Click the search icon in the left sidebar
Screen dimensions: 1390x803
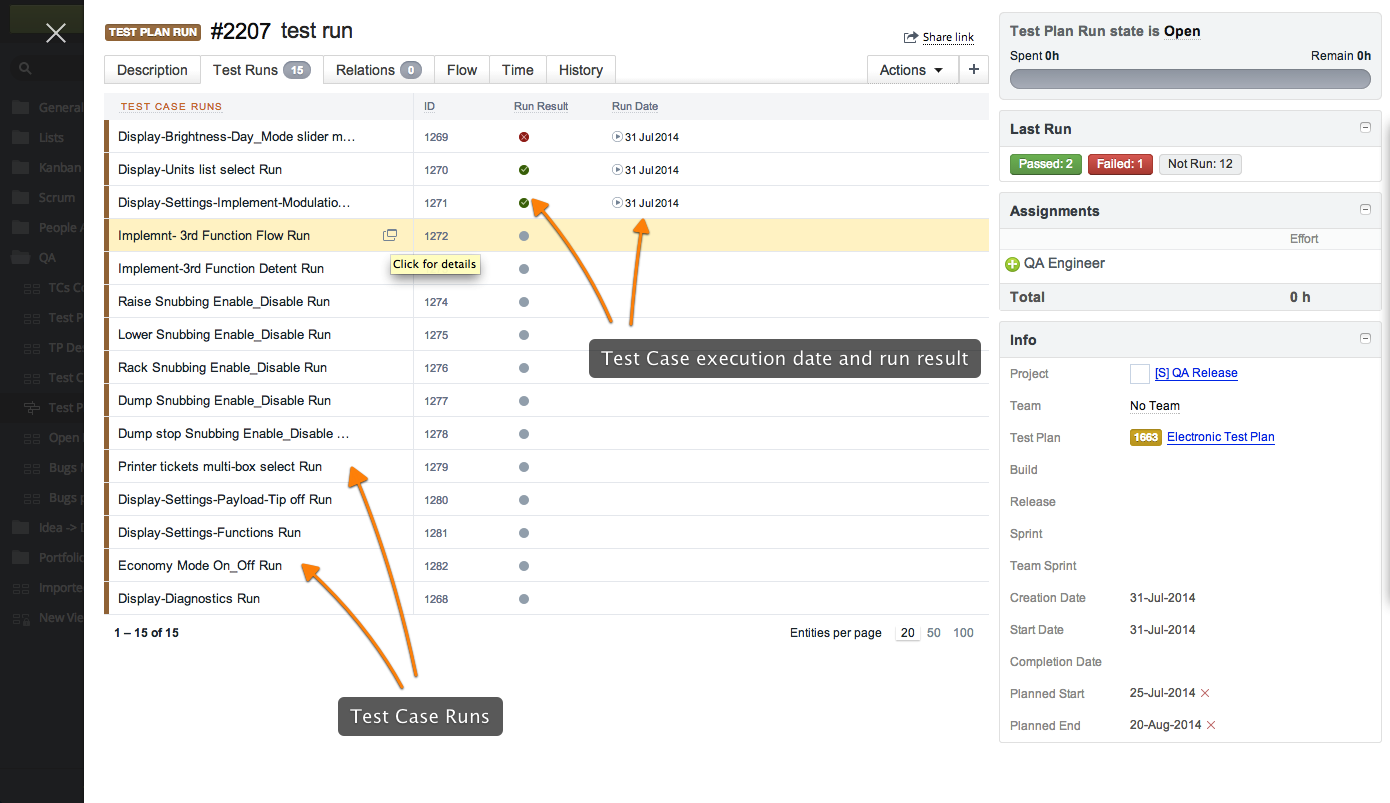click(x=26, y=69)
